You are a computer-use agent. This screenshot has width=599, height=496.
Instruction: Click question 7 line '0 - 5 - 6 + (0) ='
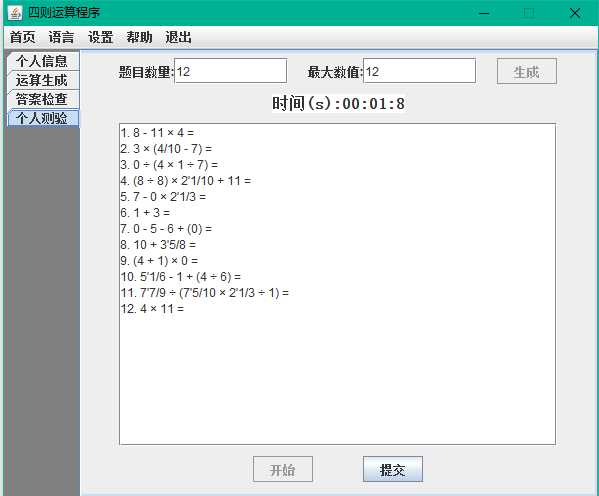coord(166,229)
